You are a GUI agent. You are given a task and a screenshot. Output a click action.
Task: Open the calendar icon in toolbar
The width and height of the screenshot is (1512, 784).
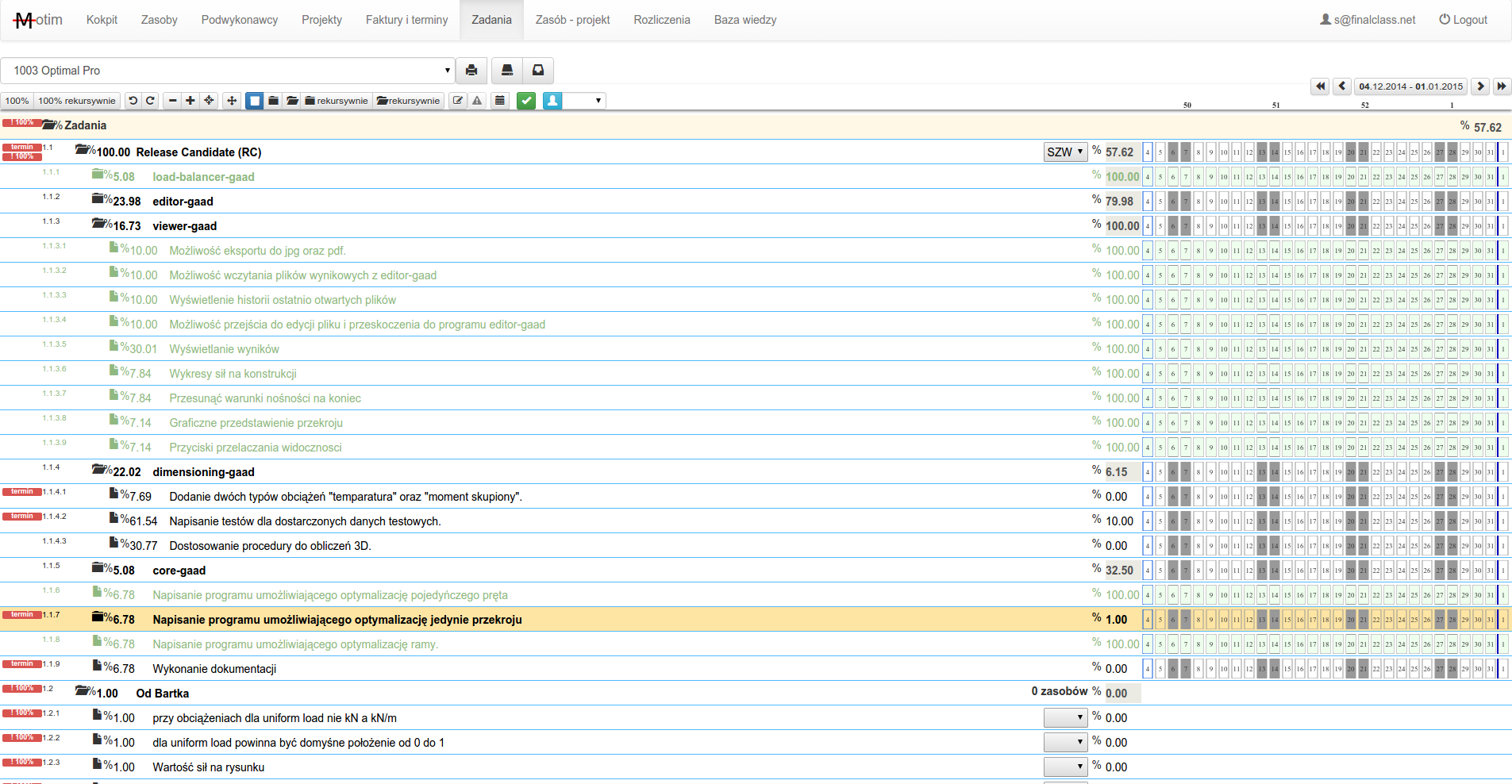[500, 101]
